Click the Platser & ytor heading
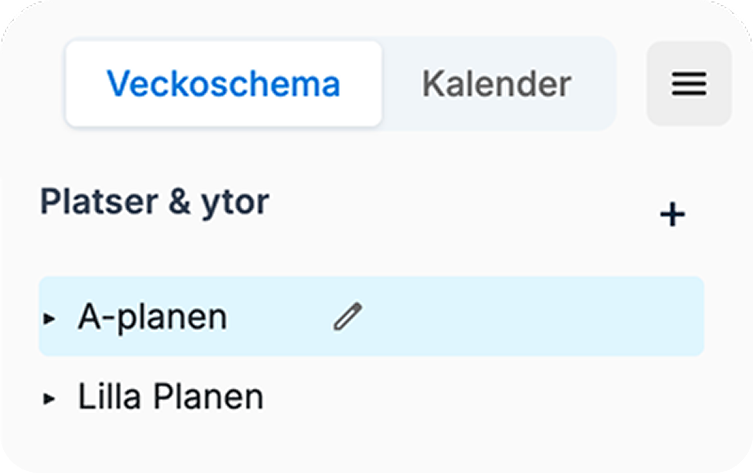The image size is (753, 473). click(155, 202)
